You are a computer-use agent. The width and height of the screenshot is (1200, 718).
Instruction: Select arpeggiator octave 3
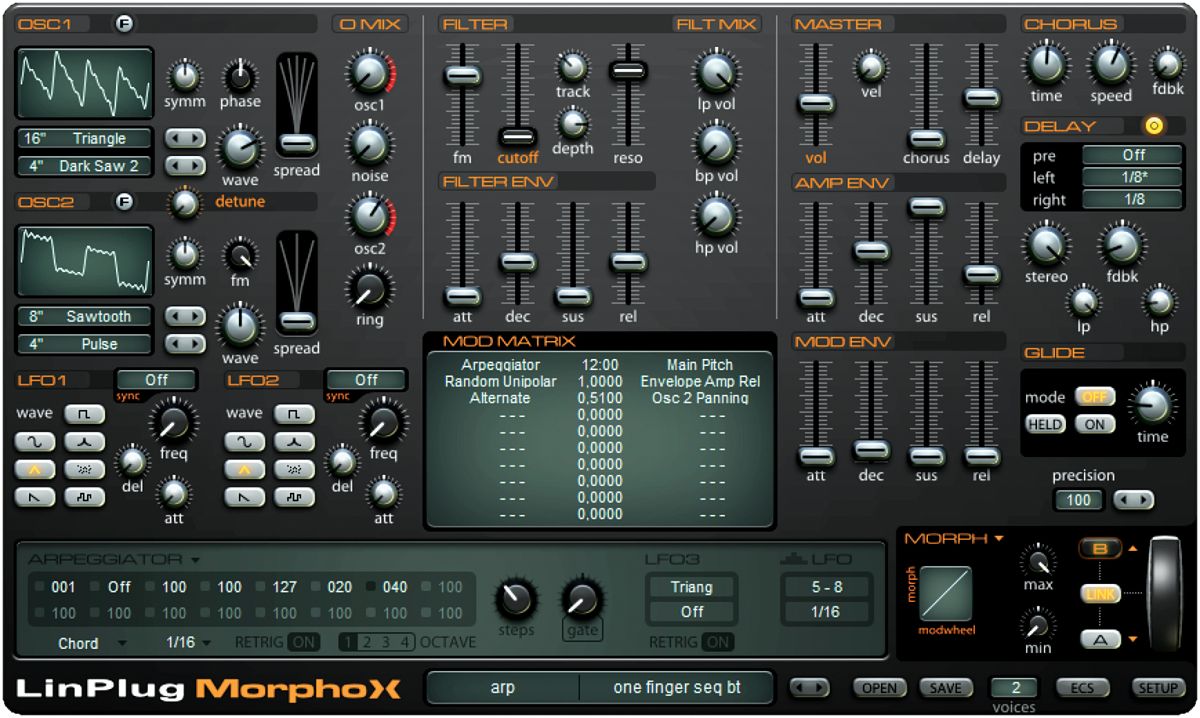pyautogui.click(x=387, y=642)
